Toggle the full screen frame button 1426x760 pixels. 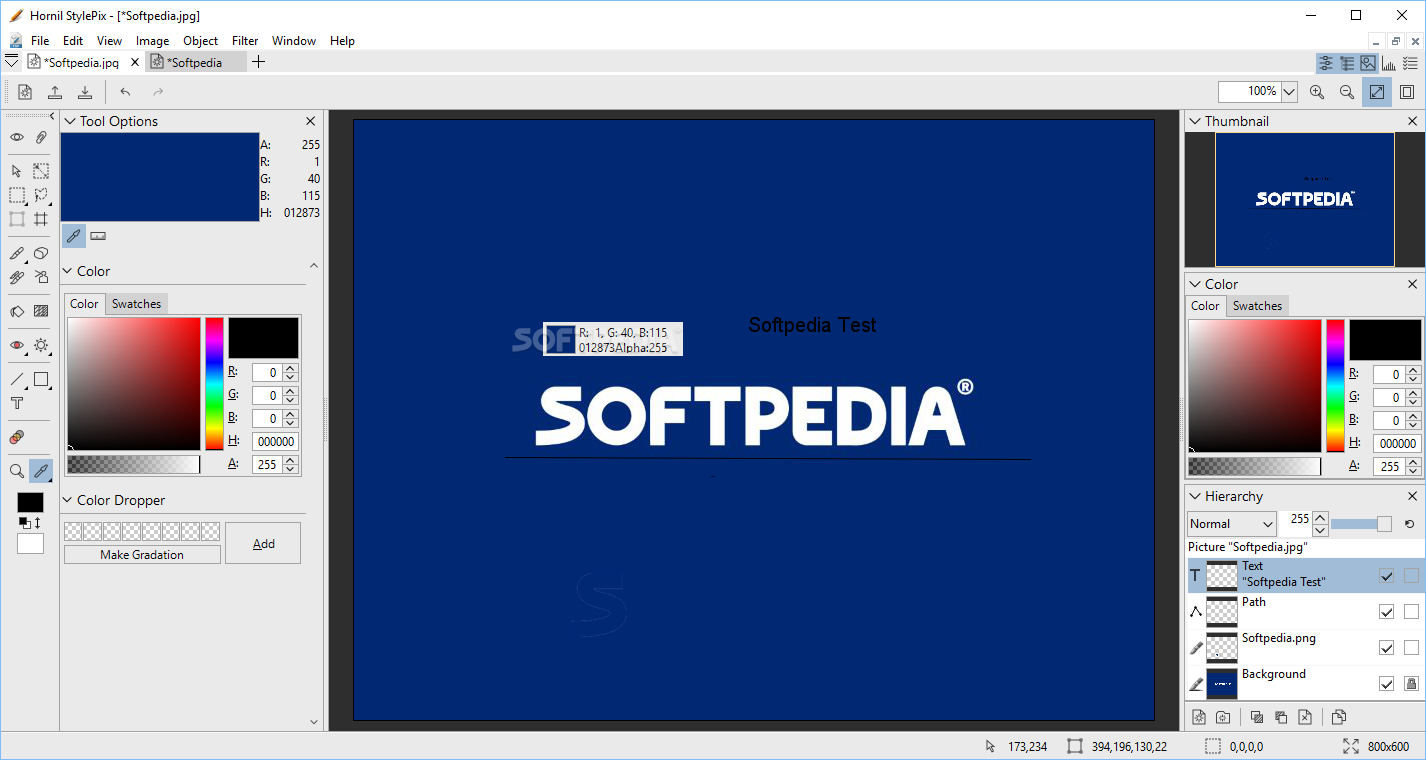(1407, 92)
